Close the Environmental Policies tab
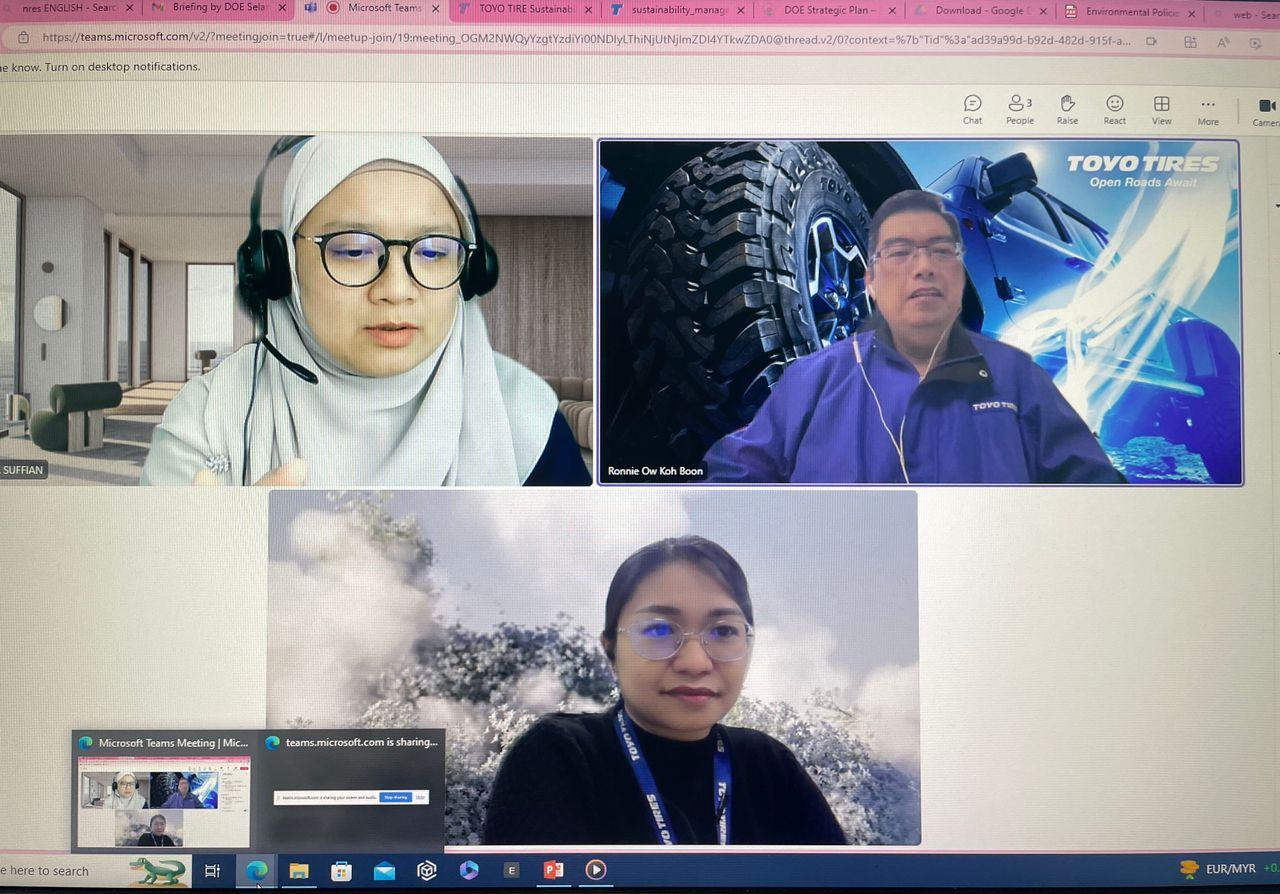Screen dimensions: 1280x894 coord(1190,13)
